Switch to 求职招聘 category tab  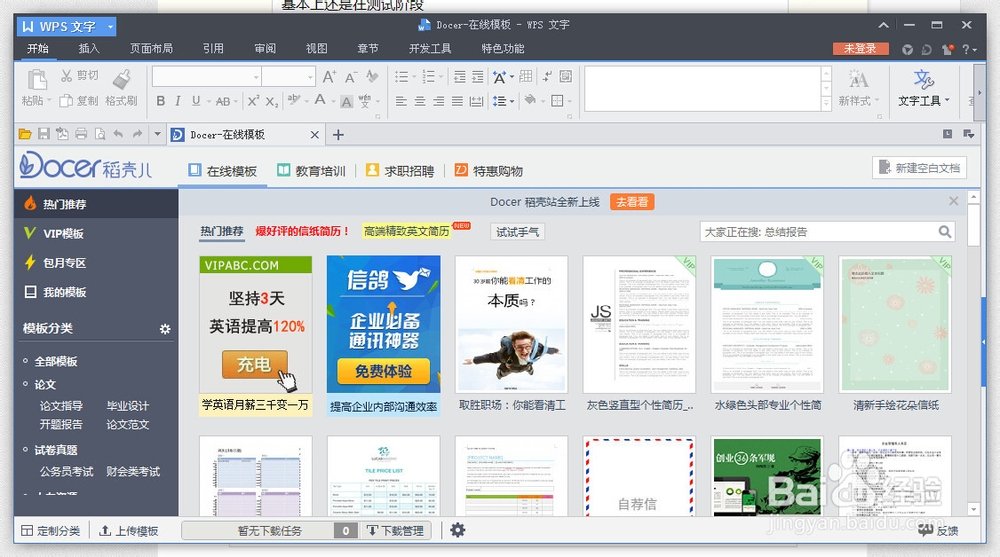(400, 170)
